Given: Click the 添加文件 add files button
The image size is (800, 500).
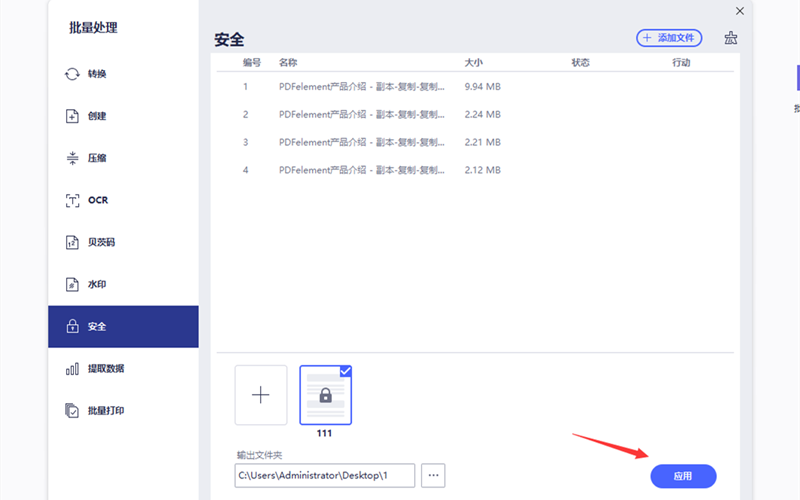Looking at the screenshot, I should coord(669,38).
